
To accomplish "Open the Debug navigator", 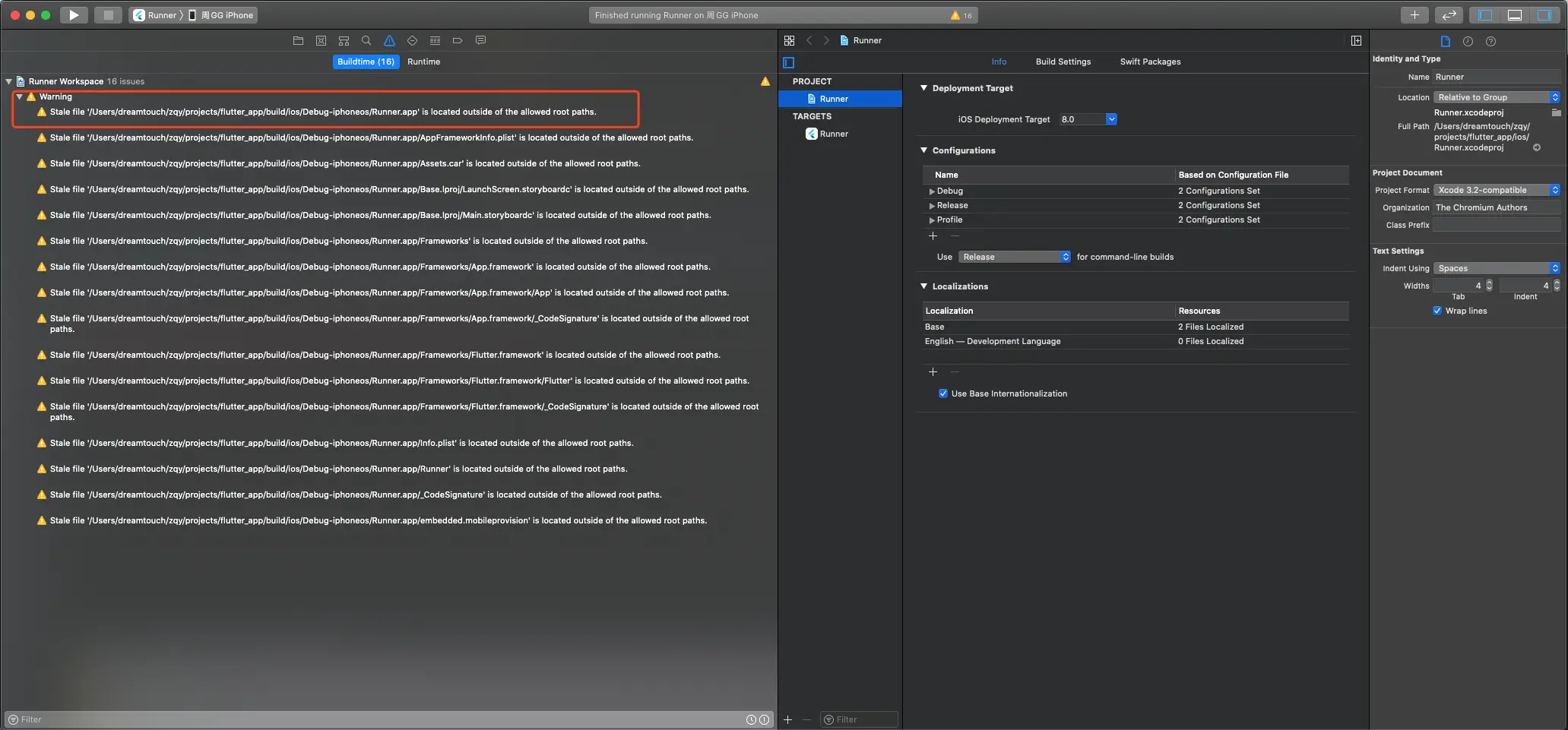I will [435, 41].
